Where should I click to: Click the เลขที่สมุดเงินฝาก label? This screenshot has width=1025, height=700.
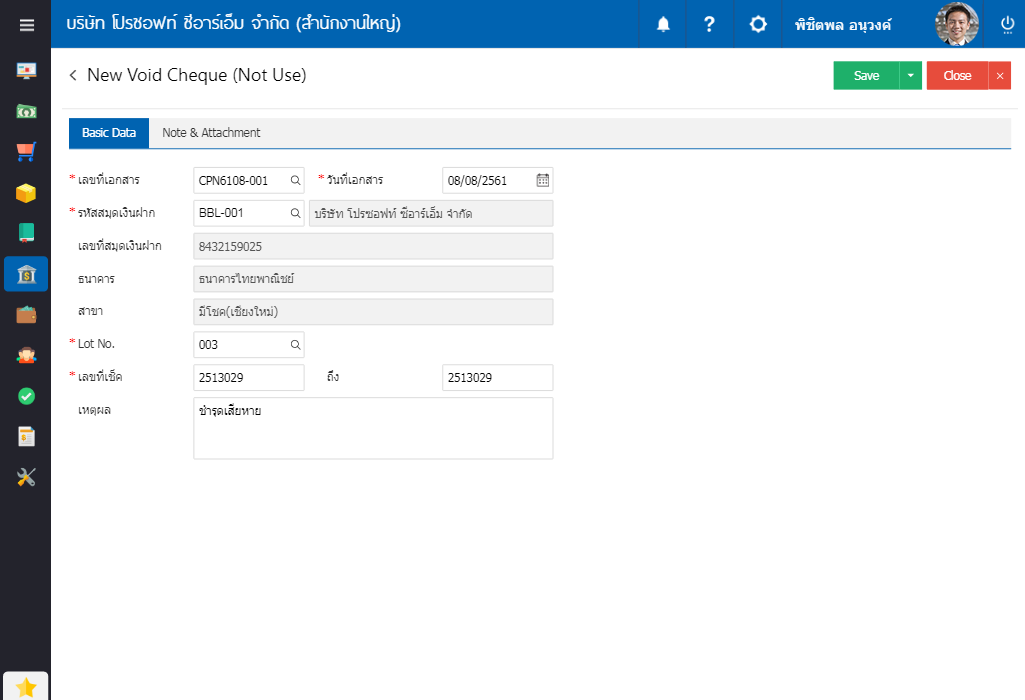pyautogui.click(x=120, y=246)
